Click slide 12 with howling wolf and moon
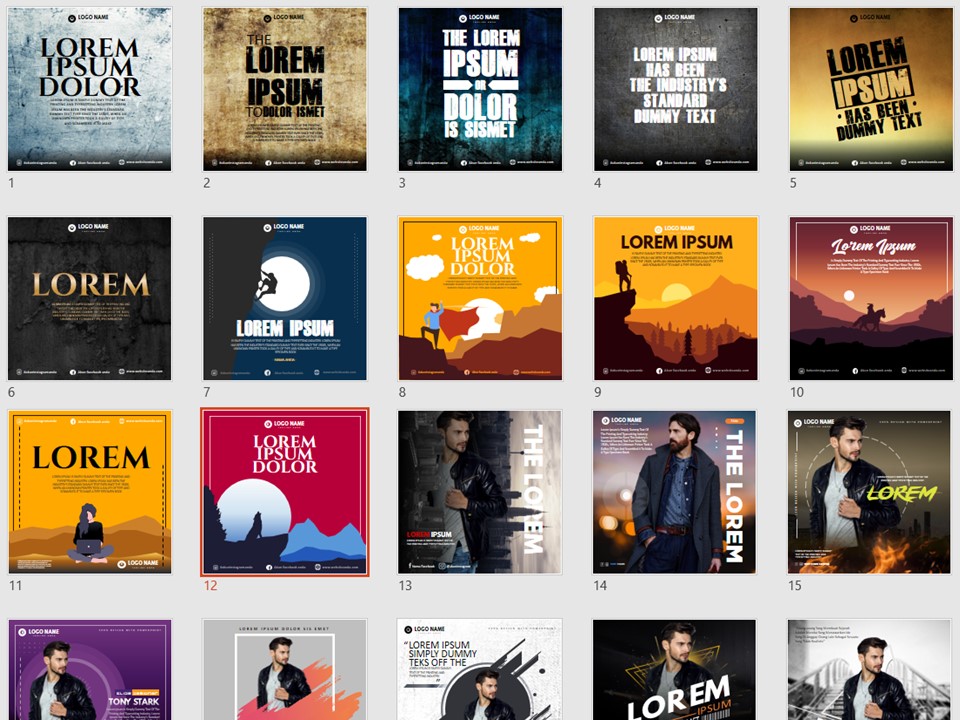Viewport: 960px width, 720px height. [285, 492]
